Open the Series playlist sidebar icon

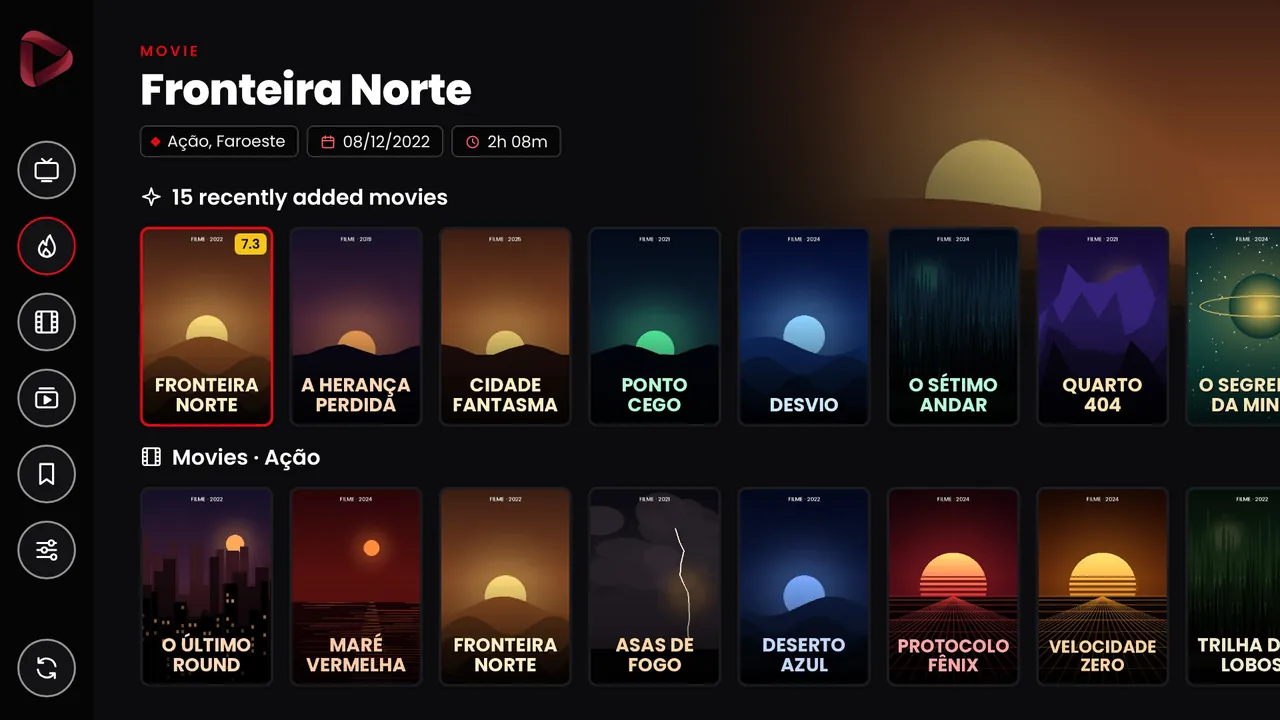tap(47, 398)
